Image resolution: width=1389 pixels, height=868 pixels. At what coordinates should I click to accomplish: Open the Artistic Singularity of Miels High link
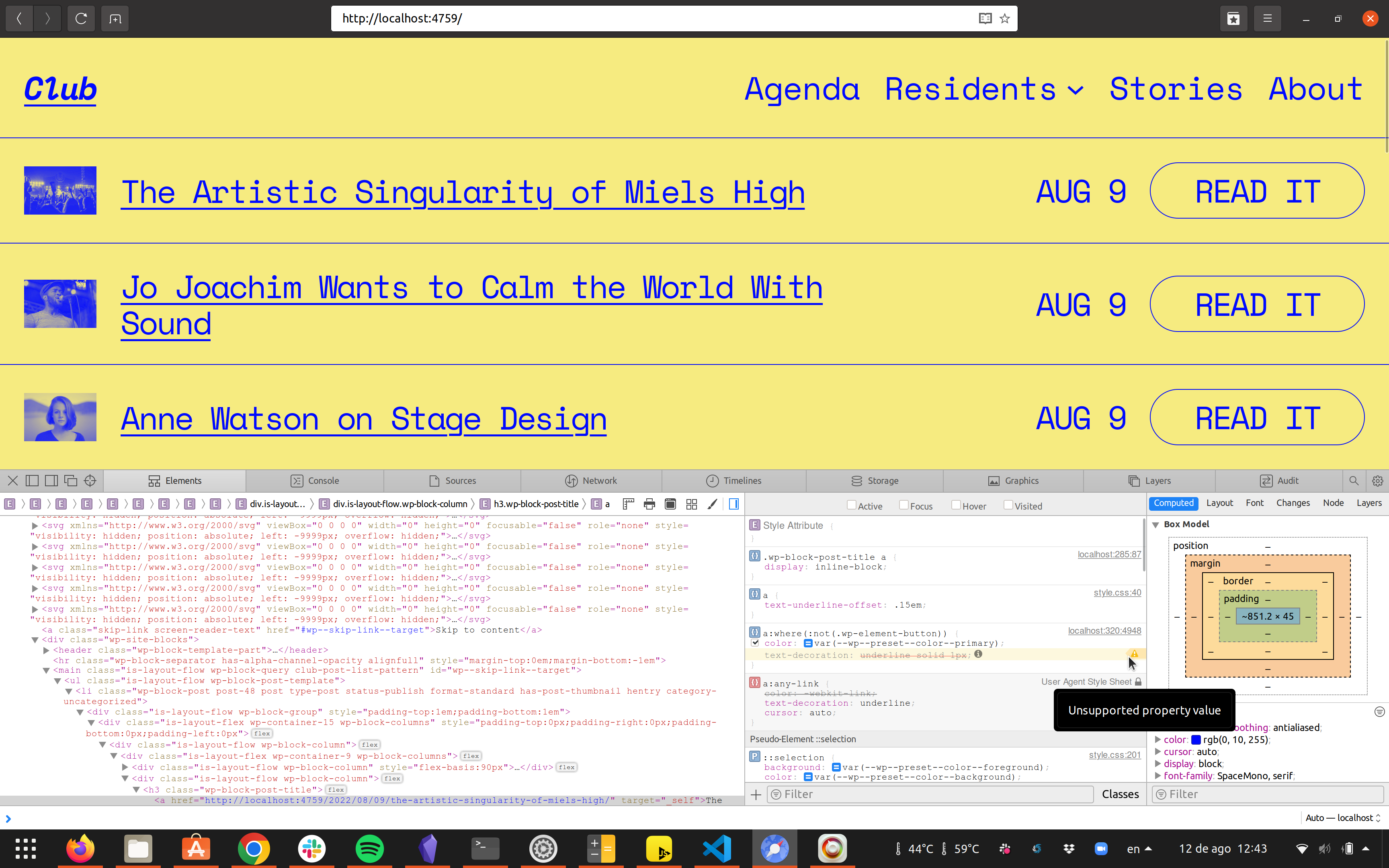point(463,192)
